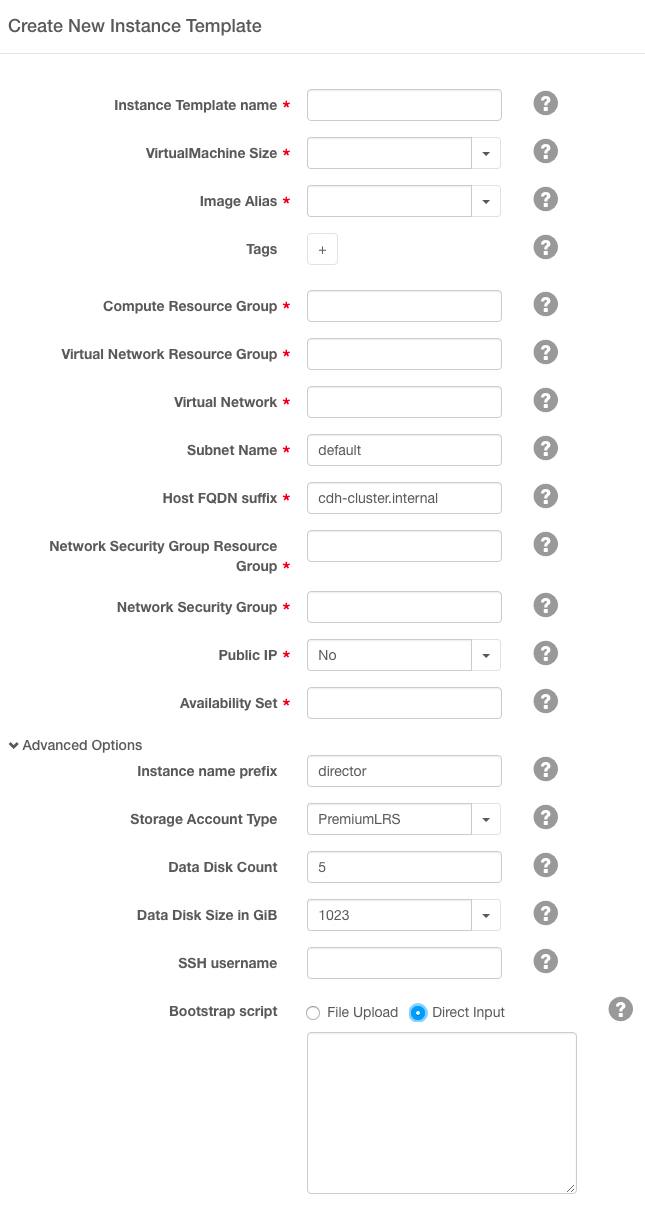645x1210 pixels.
Task: Click help icon for Instance Template name
Action: click(545, 104)
